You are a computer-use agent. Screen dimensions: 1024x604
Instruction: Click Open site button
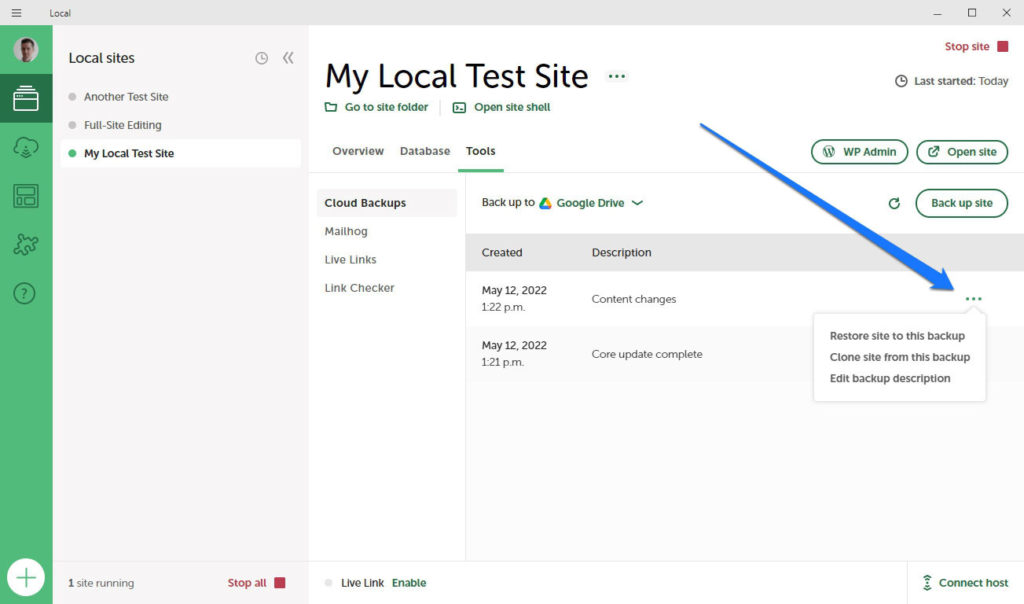click(962, 151)
